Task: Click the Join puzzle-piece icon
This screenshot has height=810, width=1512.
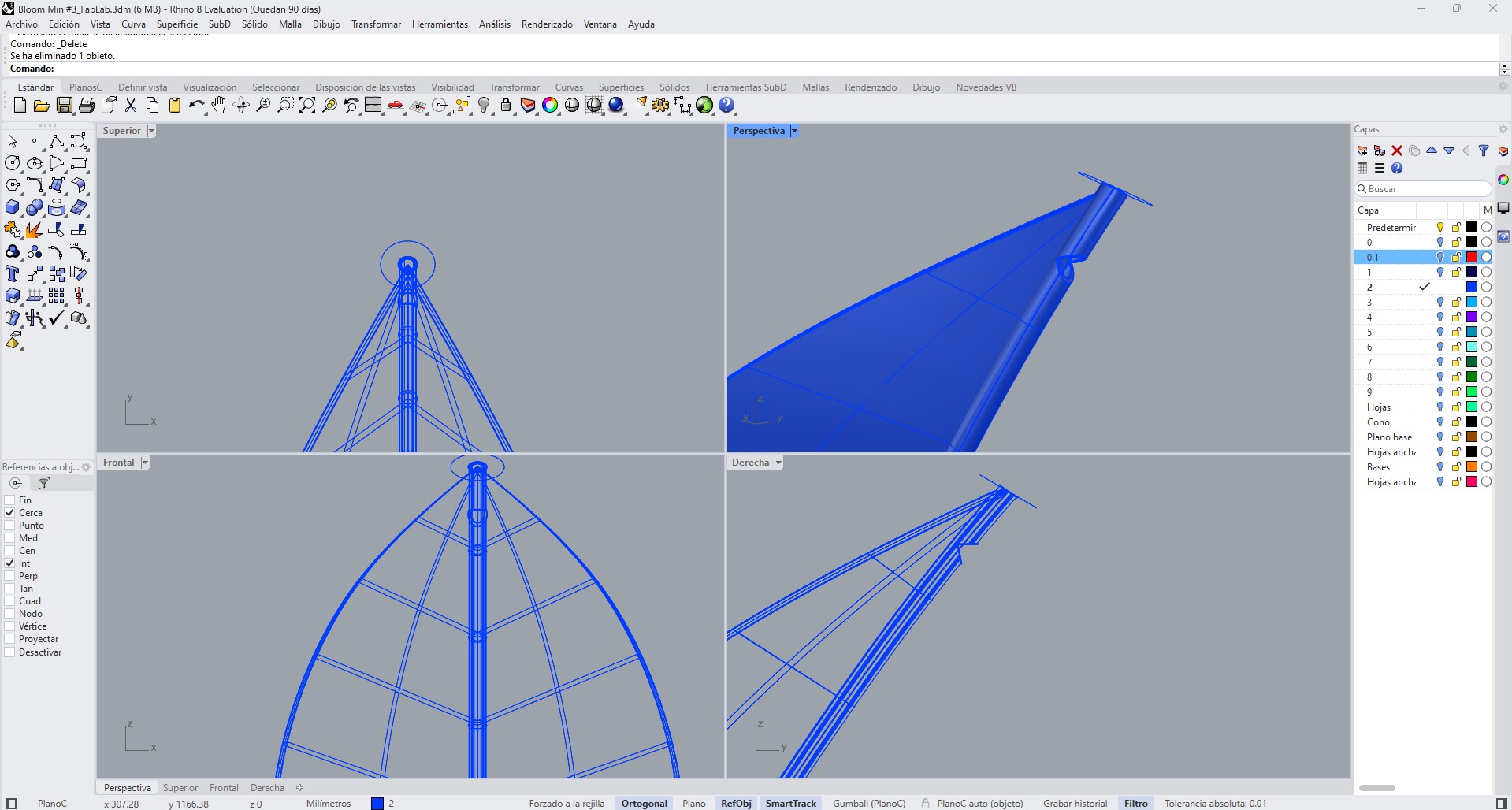Action: [x=13, y=229]
